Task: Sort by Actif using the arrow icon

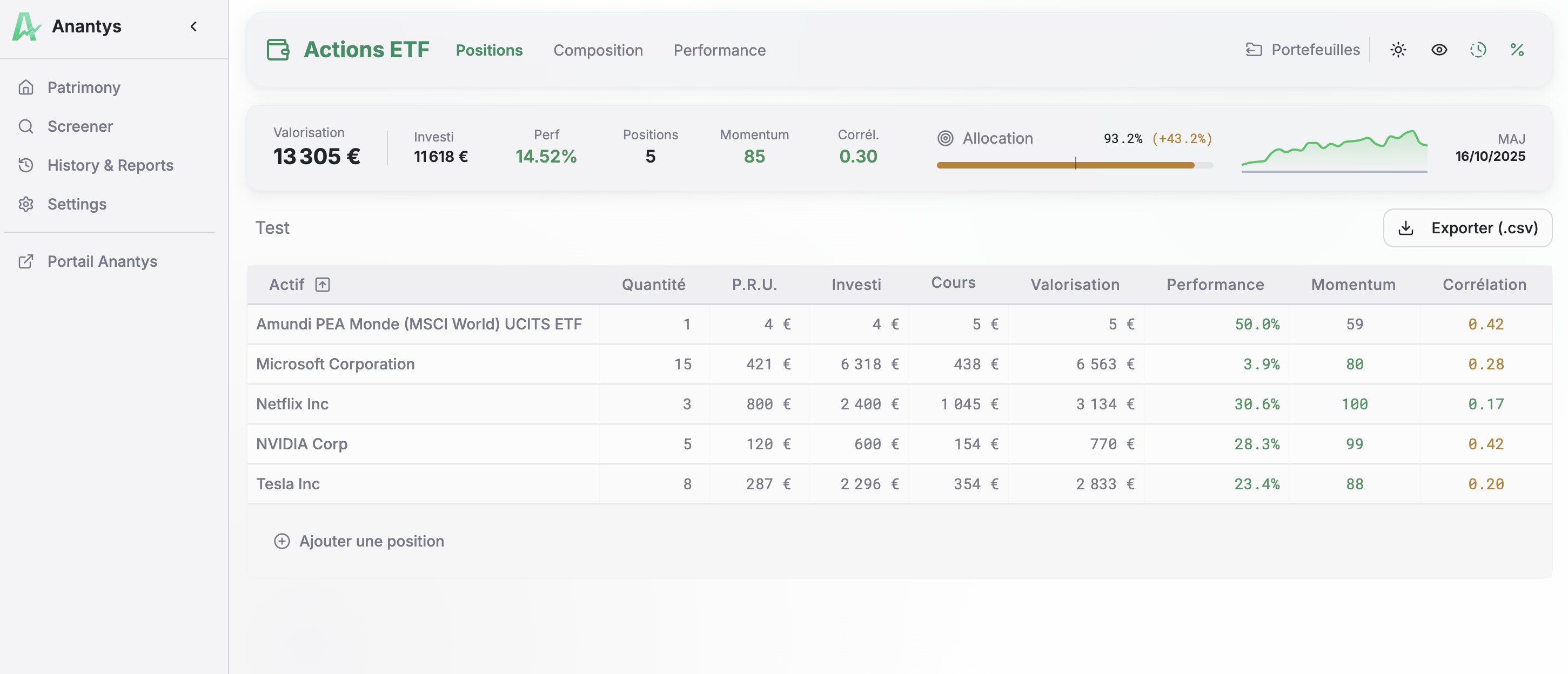Action: 323,285
